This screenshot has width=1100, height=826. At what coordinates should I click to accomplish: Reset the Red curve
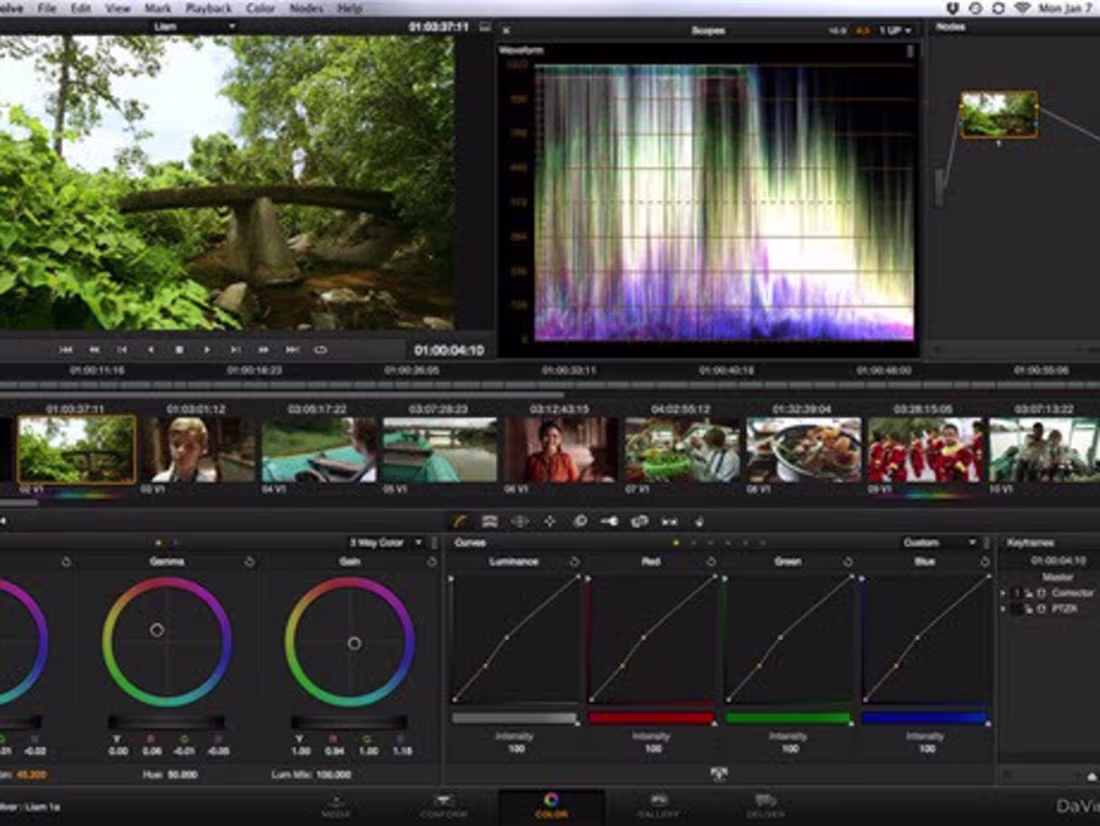click(711, 562)
